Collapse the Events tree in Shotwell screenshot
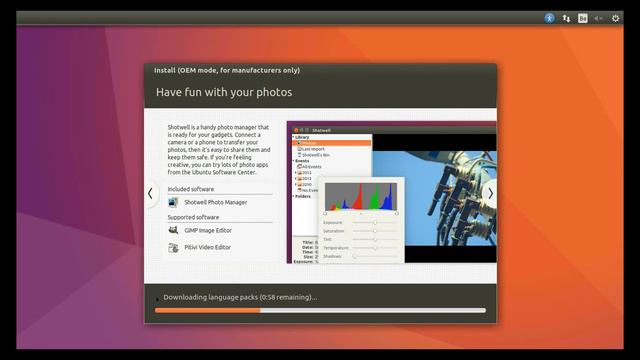Screen dimensions: 640x360 tap(293, 161)
